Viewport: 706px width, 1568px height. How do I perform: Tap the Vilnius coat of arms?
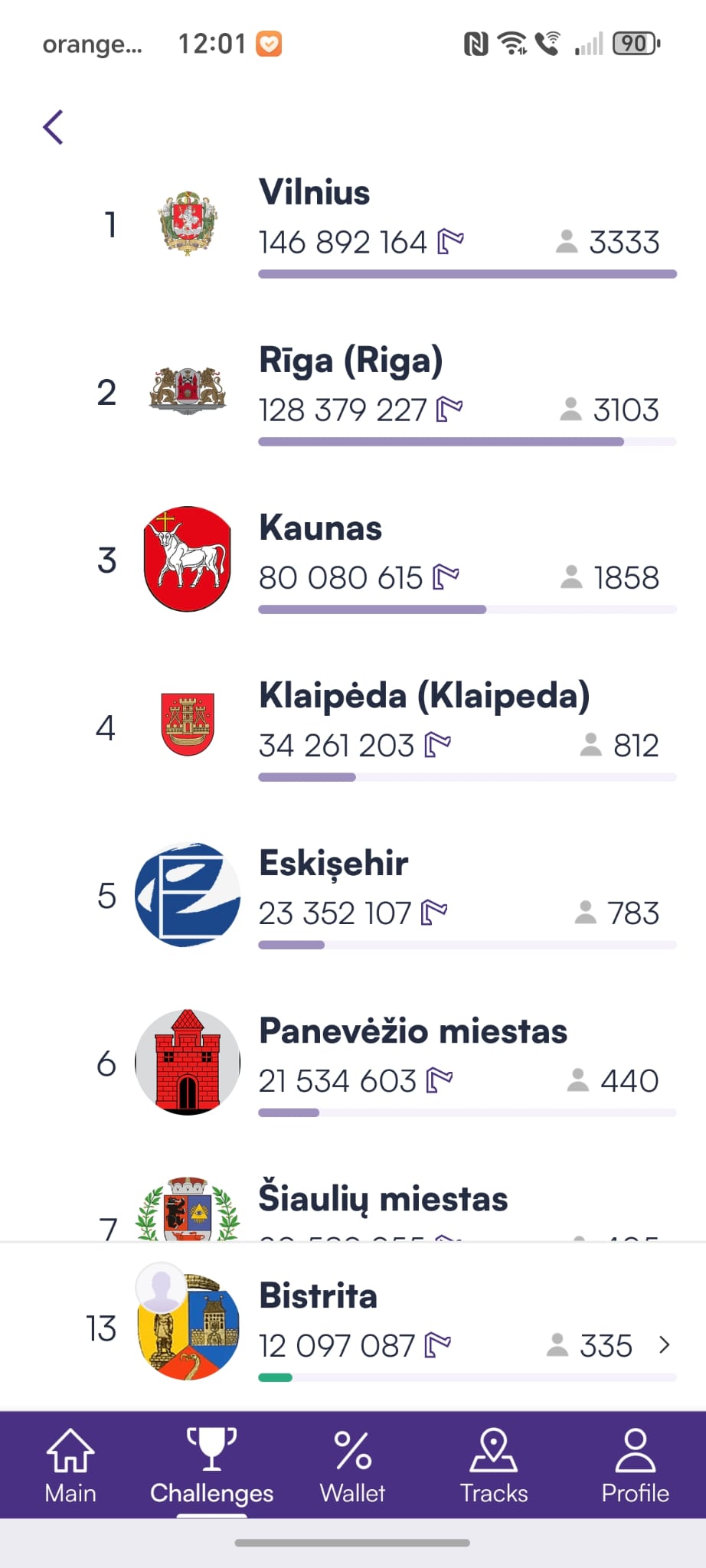[x=188, y=224]
